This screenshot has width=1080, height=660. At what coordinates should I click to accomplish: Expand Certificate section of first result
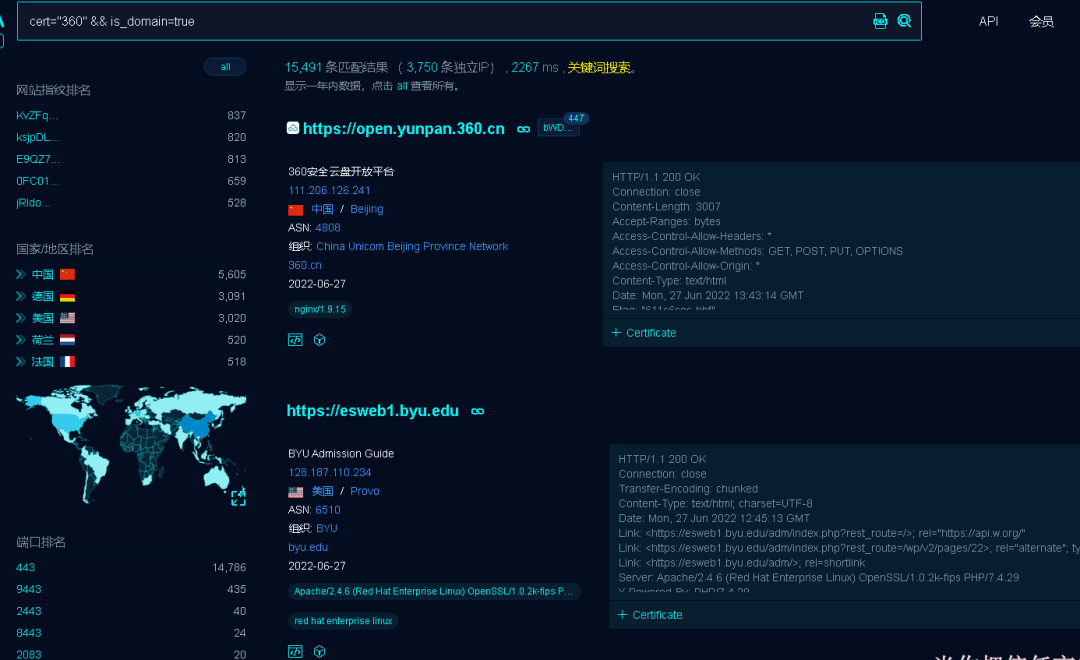(x=644, y=333)
